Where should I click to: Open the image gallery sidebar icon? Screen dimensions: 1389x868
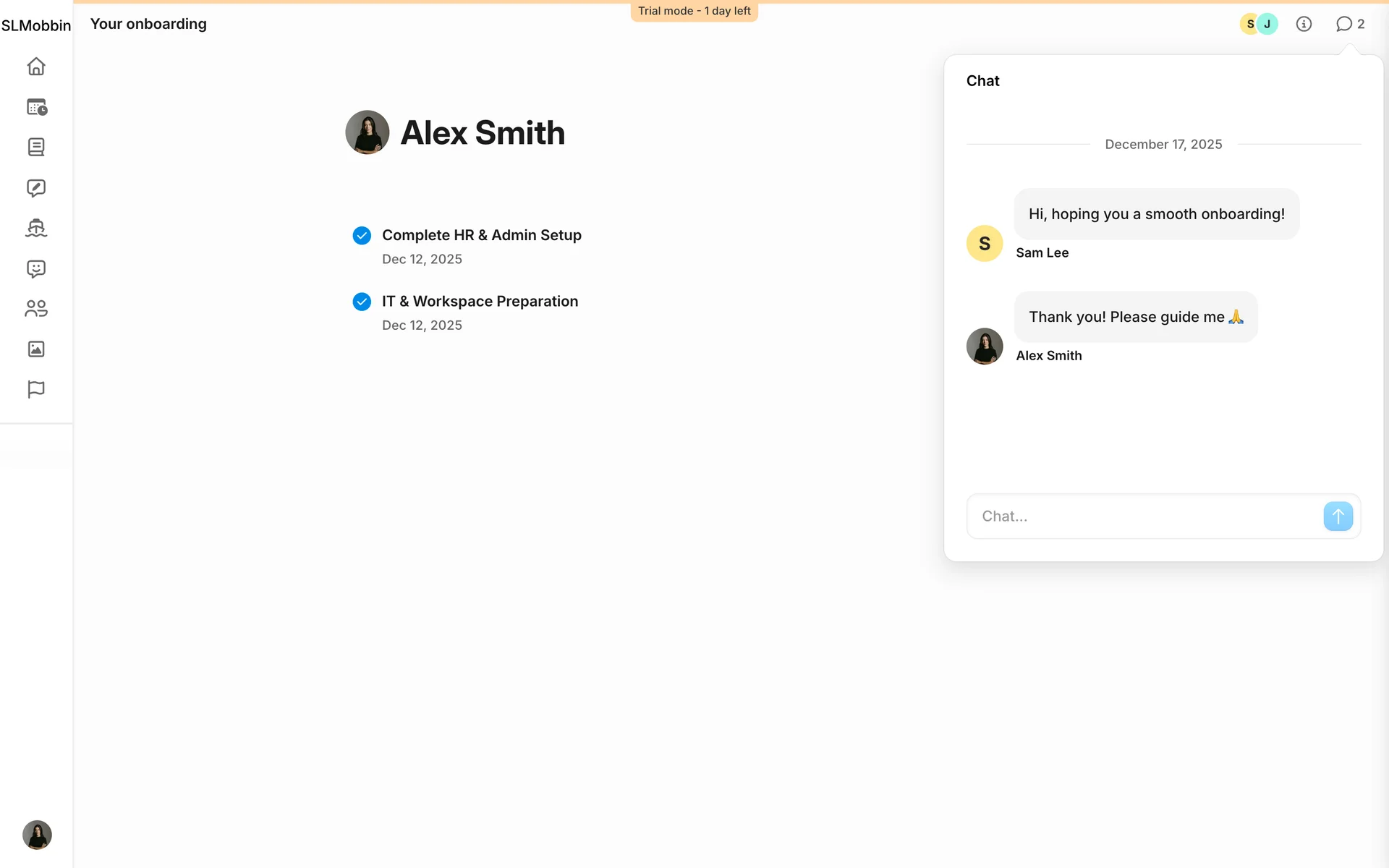point(36,349)
